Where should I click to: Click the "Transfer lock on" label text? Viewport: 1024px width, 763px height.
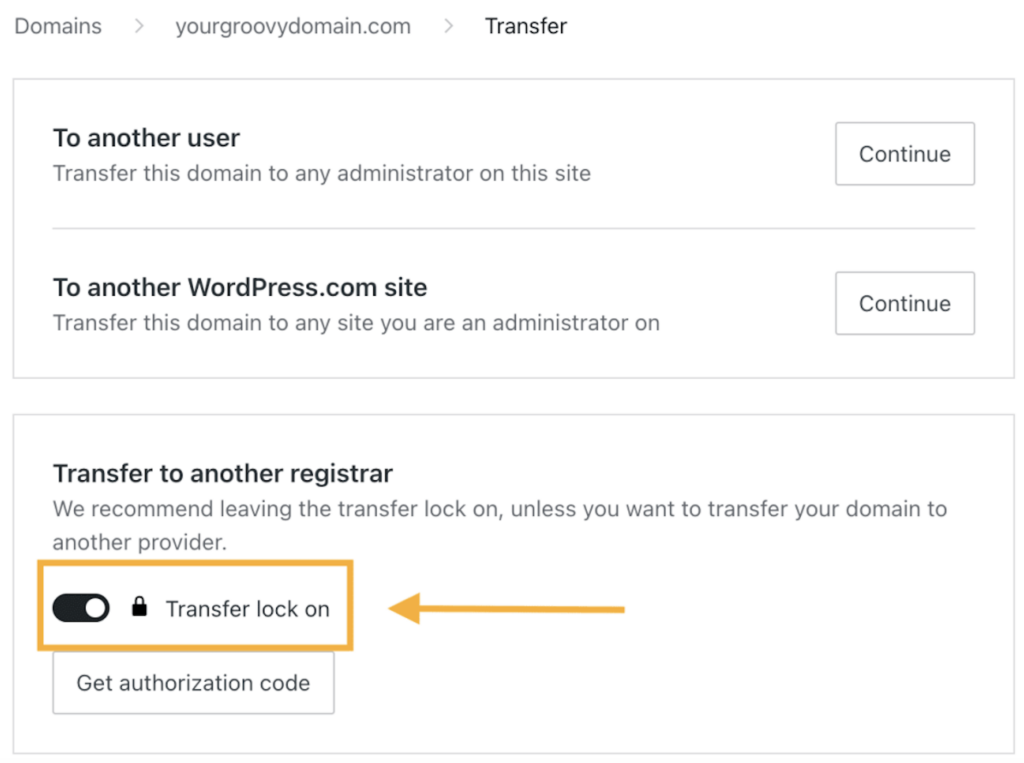point(248,609)
